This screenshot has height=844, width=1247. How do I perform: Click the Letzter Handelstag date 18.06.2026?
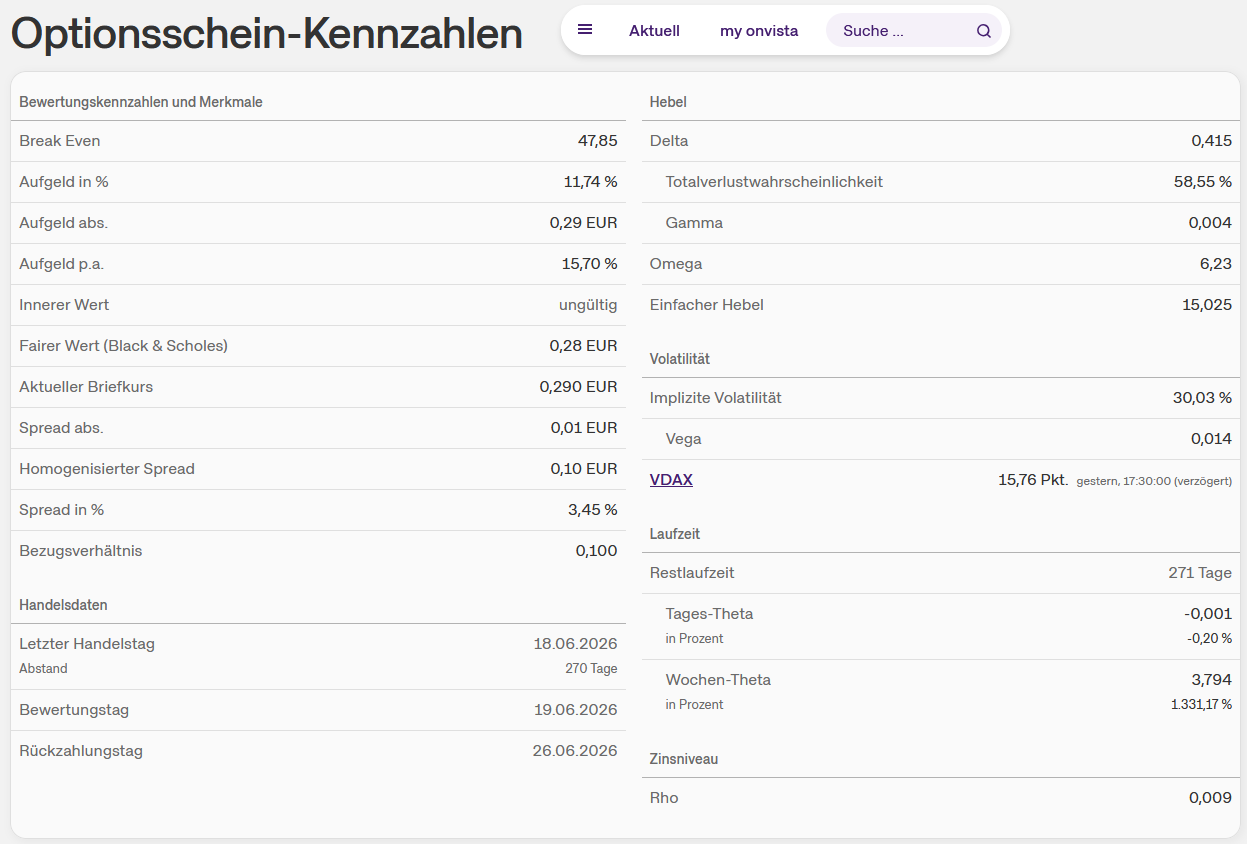click(x=575, y=644)
